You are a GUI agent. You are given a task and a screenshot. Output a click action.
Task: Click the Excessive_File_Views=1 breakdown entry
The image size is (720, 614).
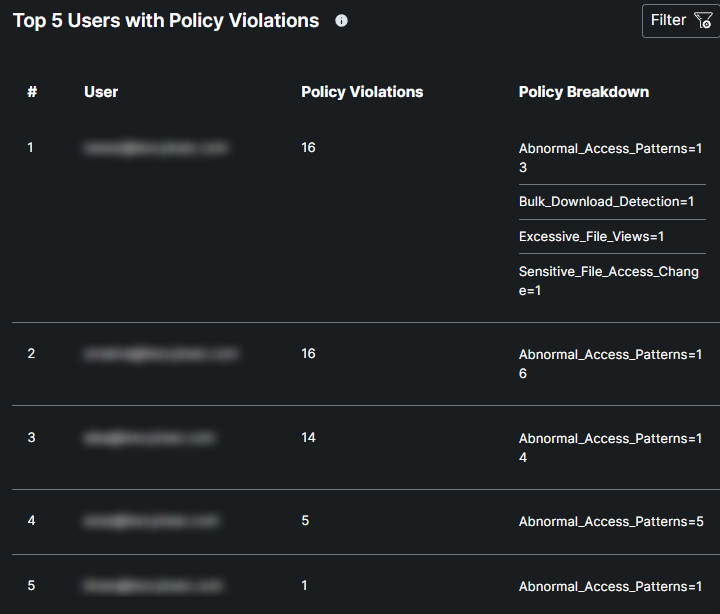point(591,237)
